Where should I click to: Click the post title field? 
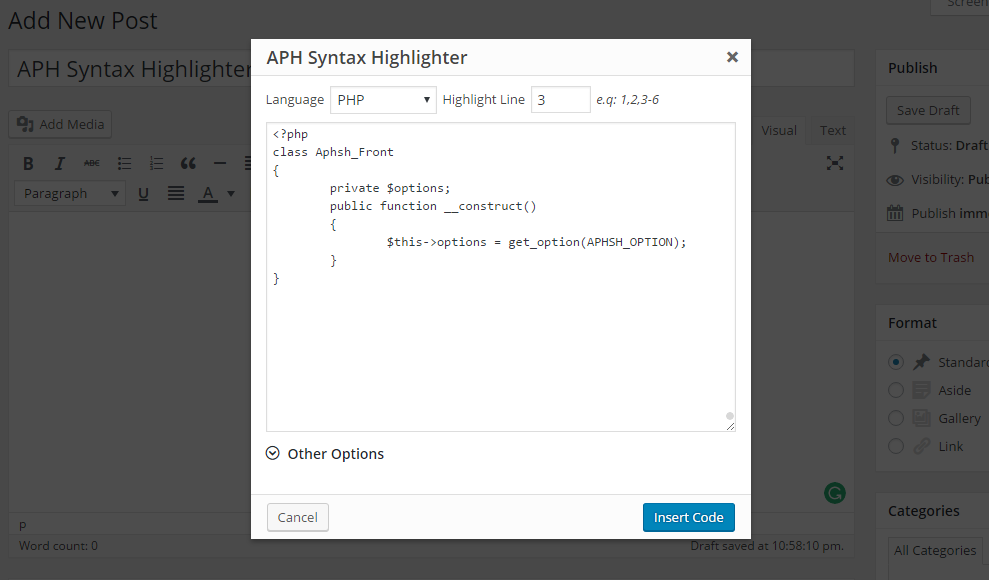pyautogui.click(x=431, y=68)
